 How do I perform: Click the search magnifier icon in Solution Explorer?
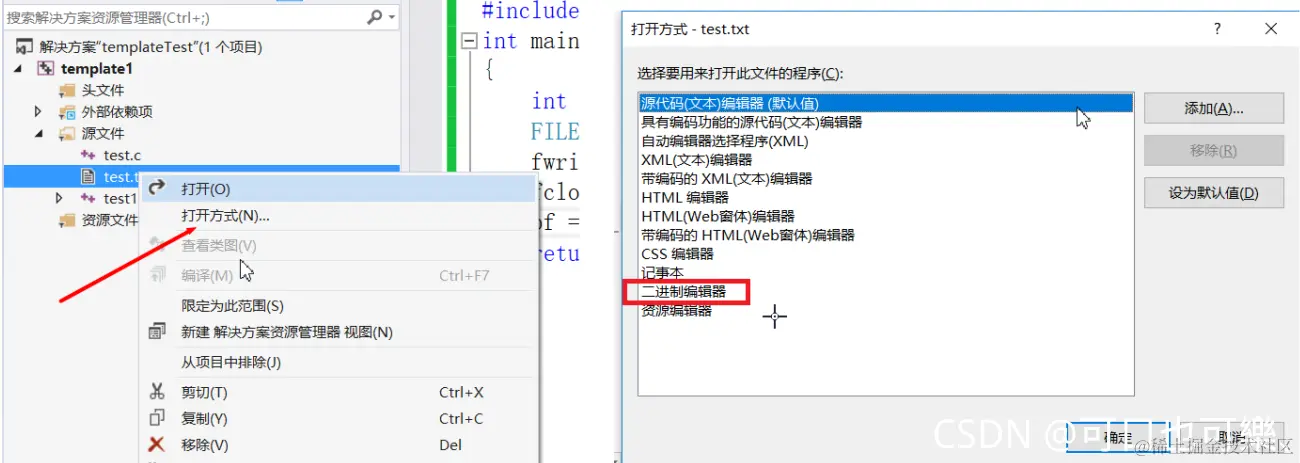pos(373,17)
